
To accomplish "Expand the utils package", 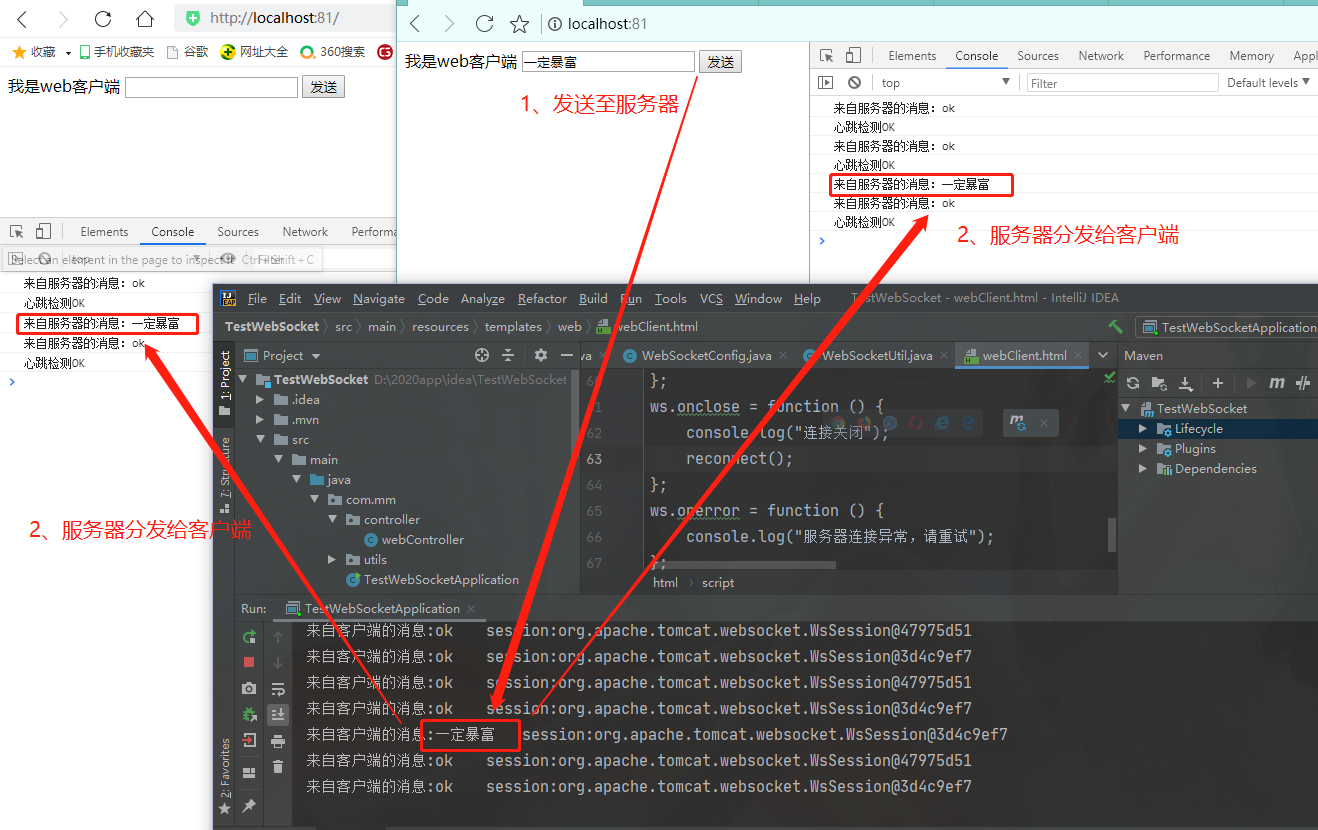I will (x=333, y=560).
